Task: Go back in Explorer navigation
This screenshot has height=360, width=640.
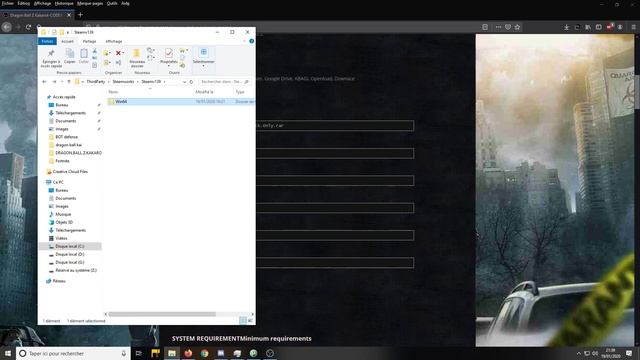Action: pos(44,82)
